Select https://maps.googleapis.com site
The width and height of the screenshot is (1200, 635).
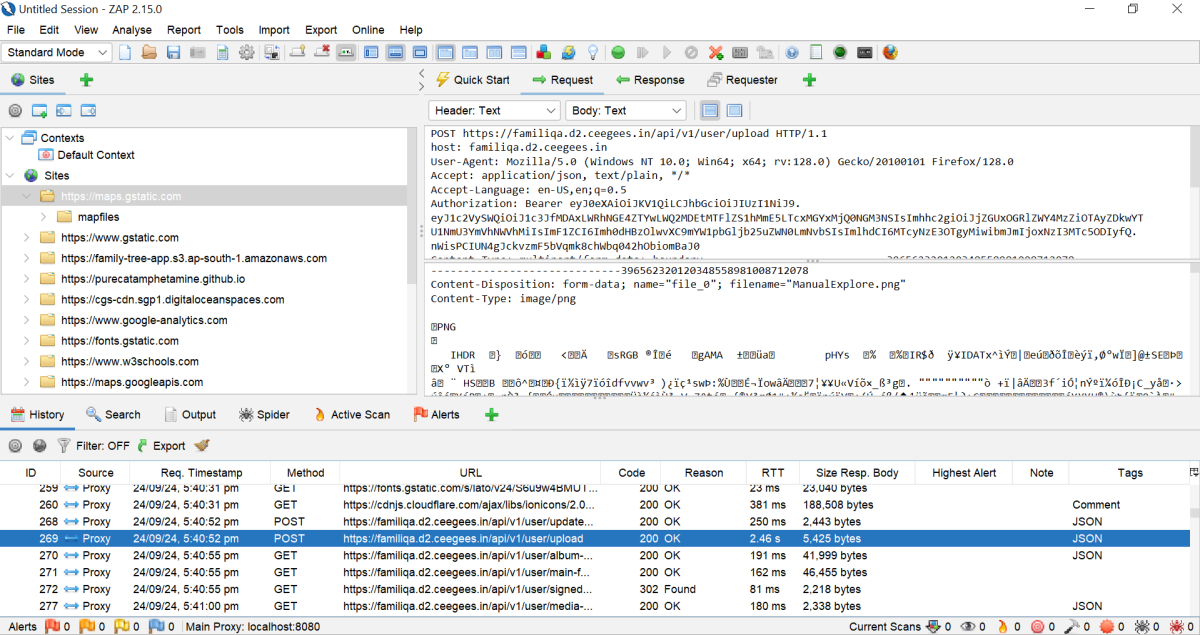pyautogui.click(x=132, y=382)
